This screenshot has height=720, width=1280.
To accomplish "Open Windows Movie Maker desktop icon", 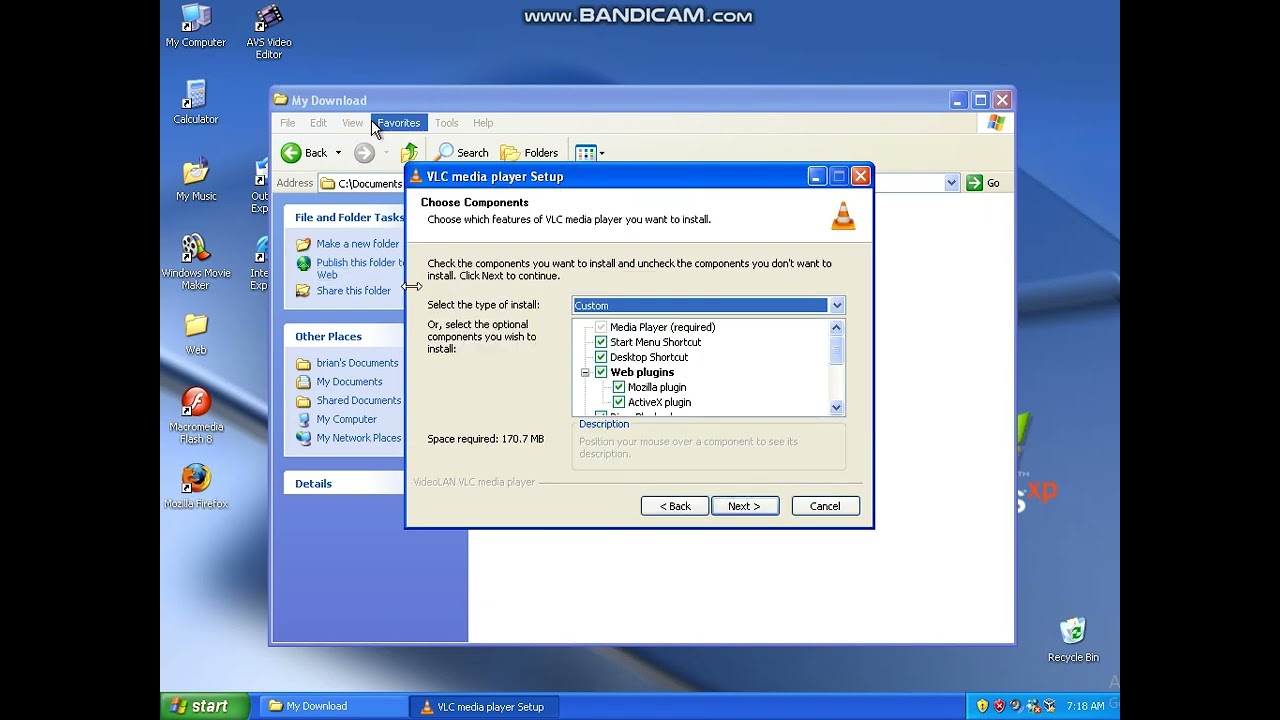I will pyautogui.click(x=196, y=262).
